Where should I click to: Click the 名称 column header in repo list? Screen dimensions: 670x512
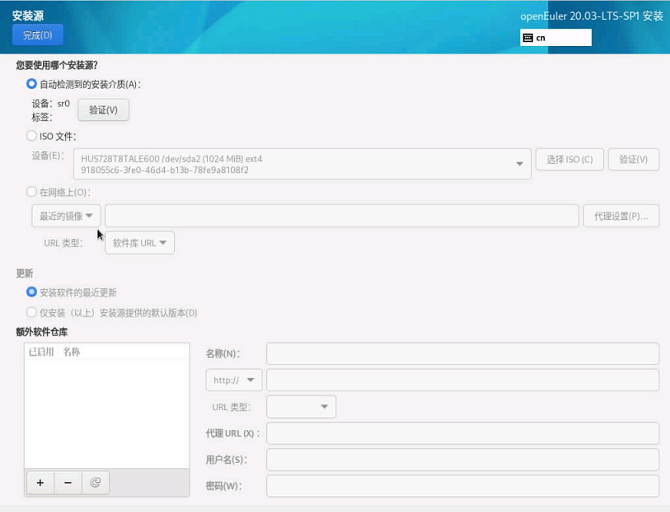[72, 352]
